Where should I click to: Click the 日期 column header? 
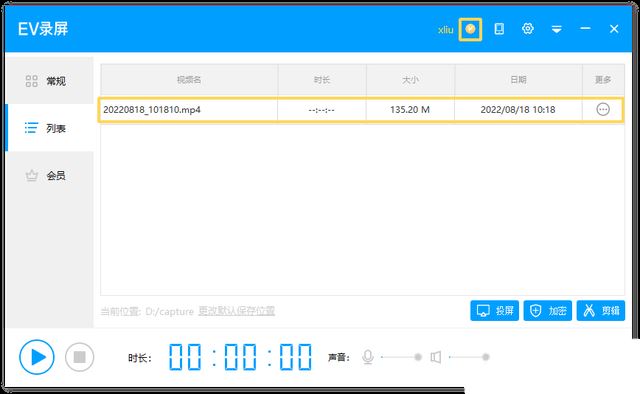coord(518,80)
